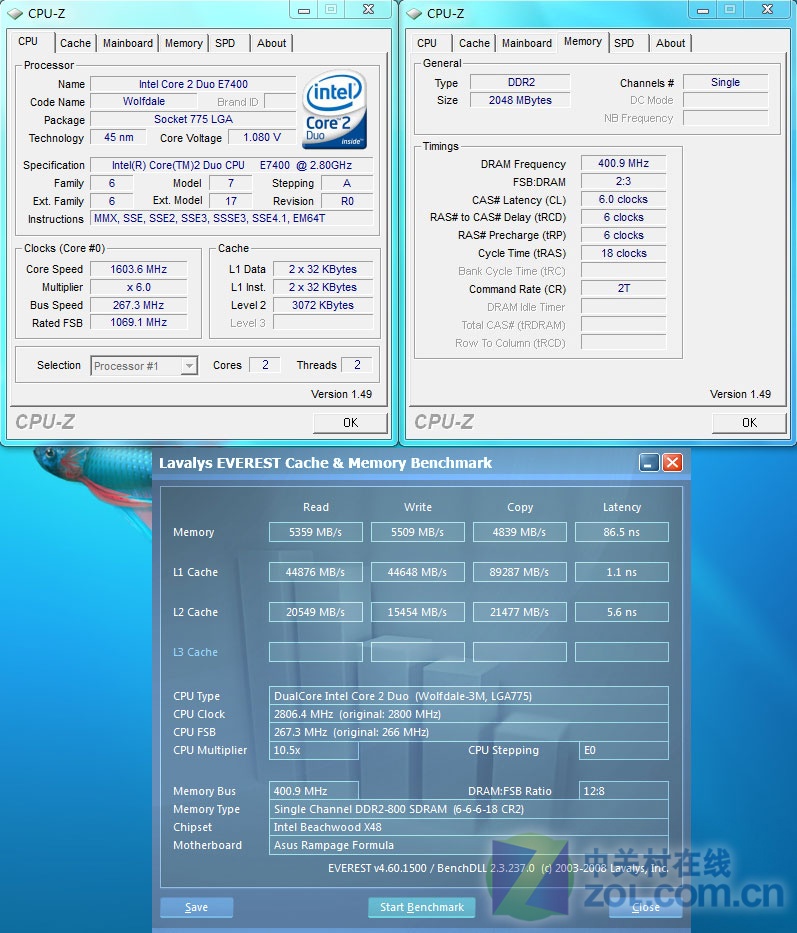Screen dimensions: 797x933
Task: Minimize the EVEREST benchmark window
Action: [x=649, y=462]
